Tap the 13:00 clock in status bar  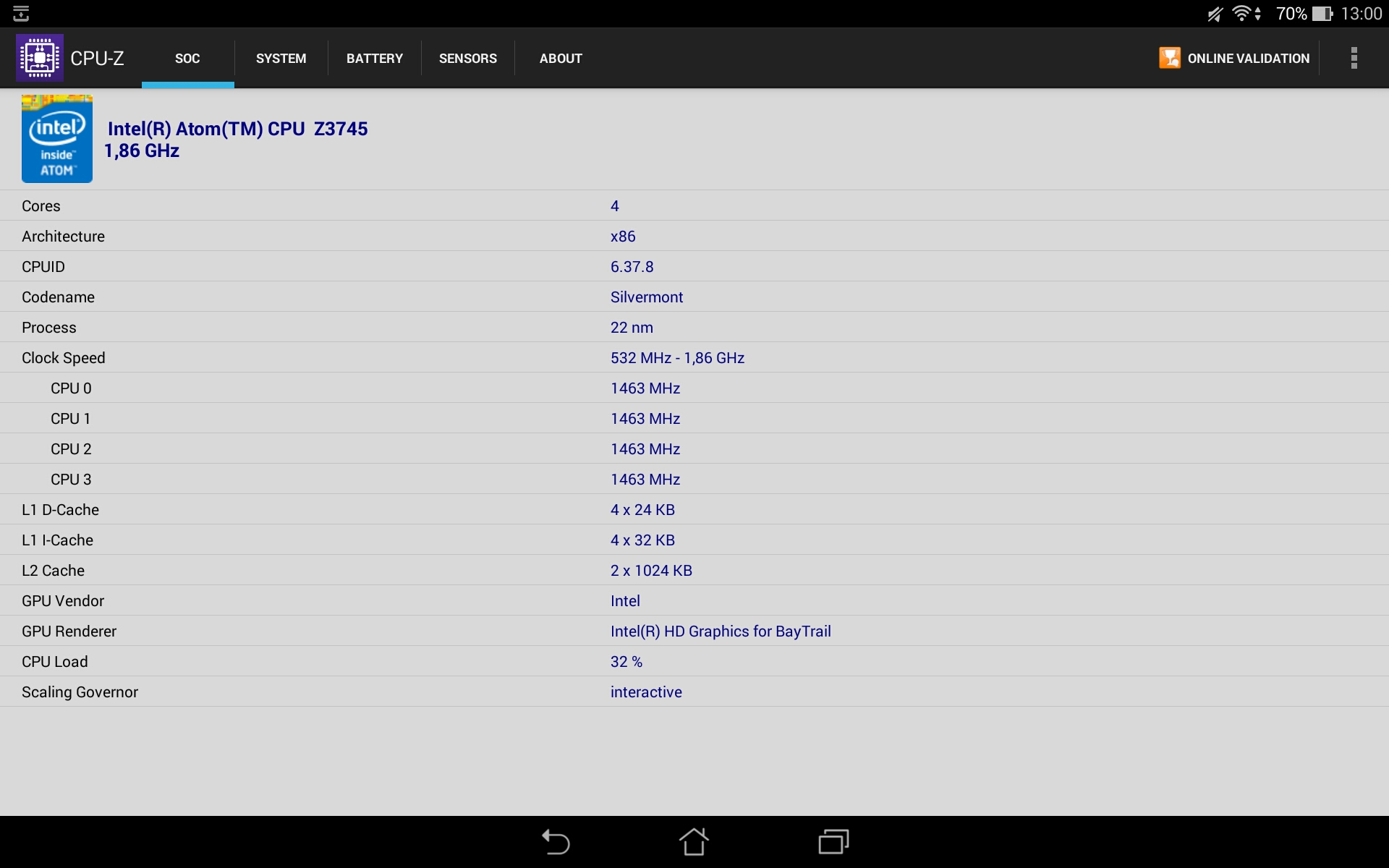[1361, 14]
